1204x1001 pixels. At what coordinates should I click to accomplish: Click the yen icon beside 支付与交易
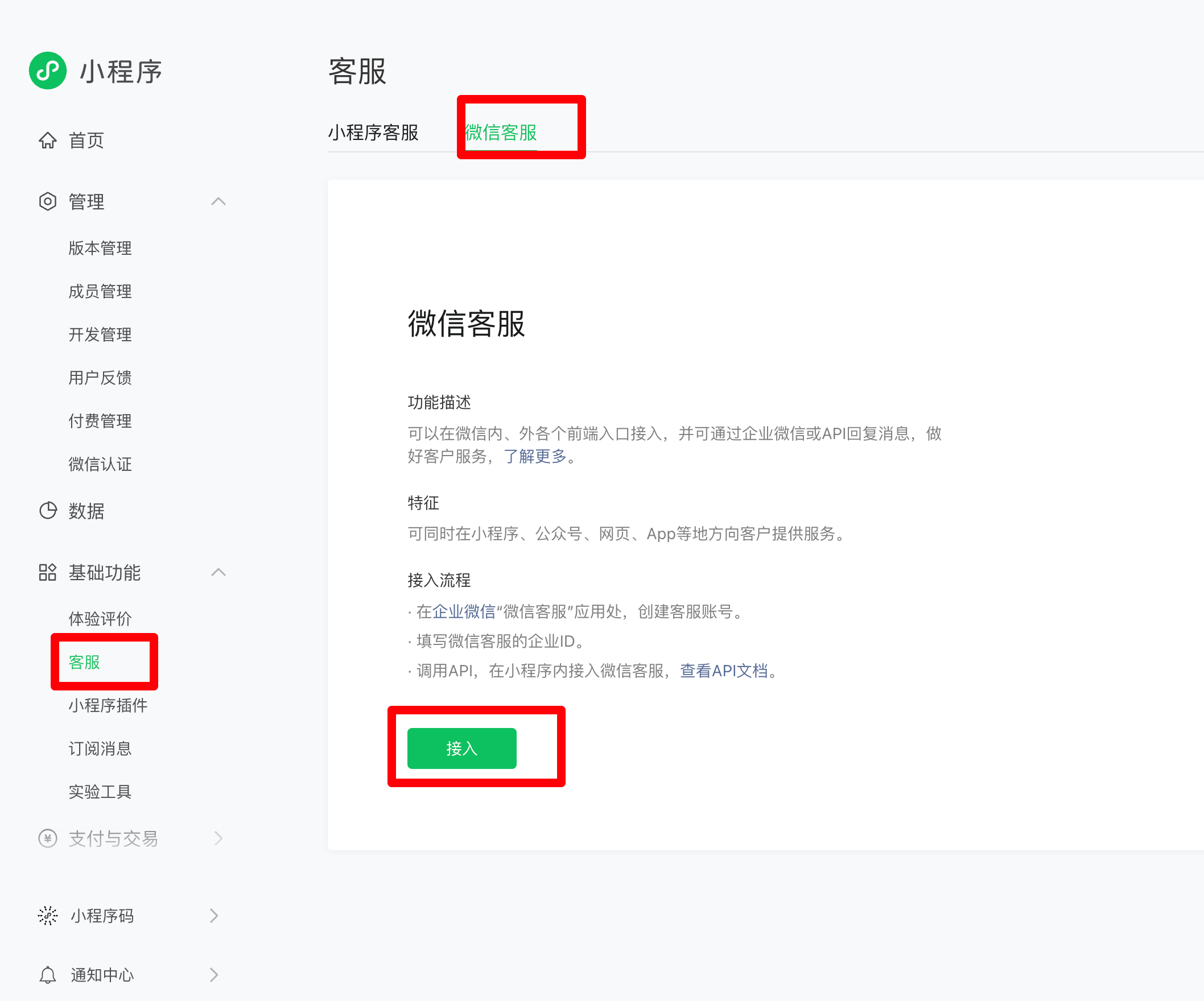click(48, 839)
